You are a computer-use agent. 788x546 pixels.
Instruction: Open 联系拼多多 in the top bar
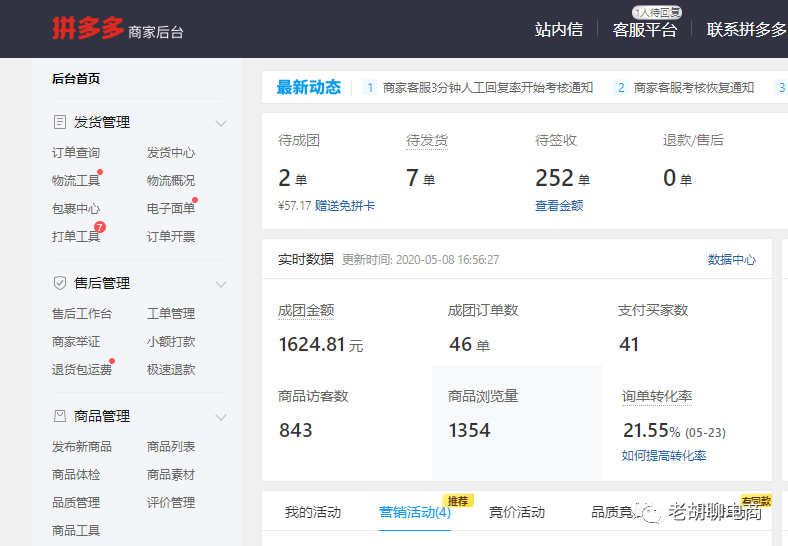747,30
